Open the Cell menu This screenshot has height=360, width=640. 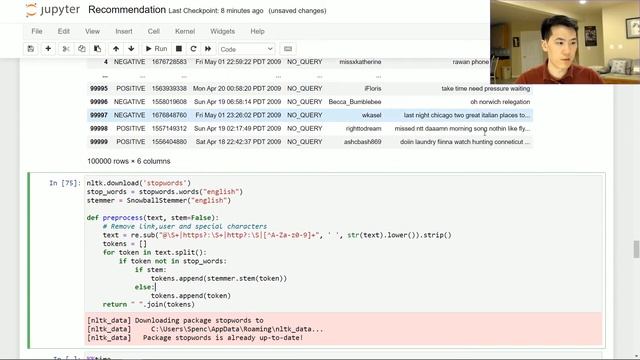click(x=153, y=31)
